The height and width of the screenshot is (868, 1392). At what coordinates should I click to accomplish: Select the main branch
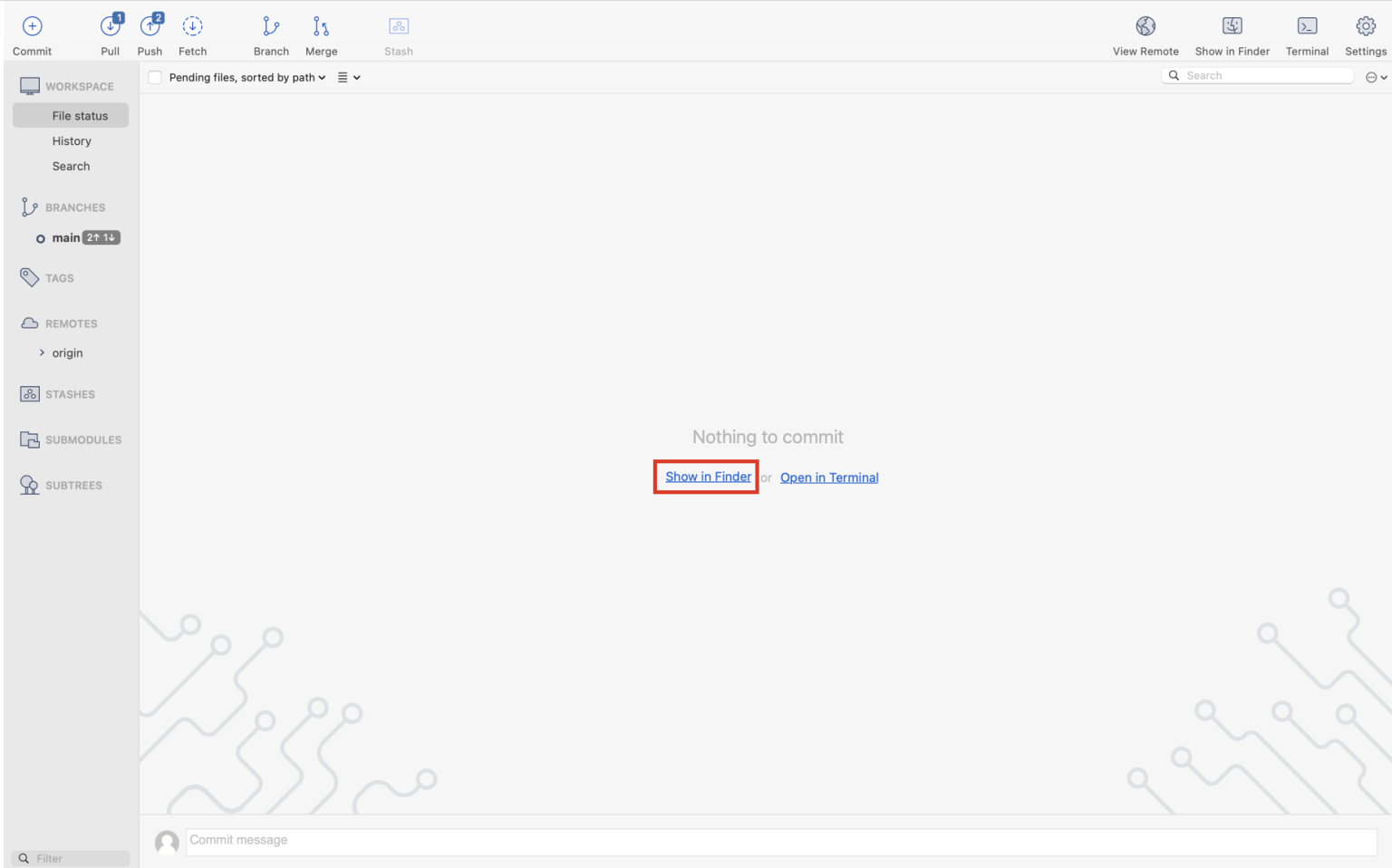click(x=65, y=238)
